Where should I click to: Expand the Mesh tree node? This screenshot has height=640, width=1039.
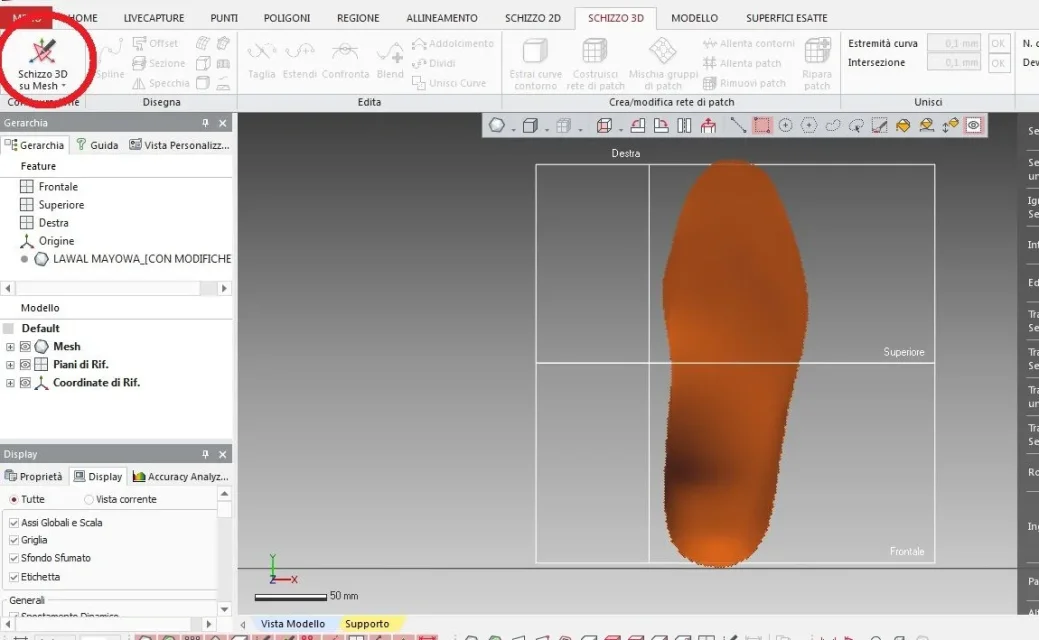10,347
